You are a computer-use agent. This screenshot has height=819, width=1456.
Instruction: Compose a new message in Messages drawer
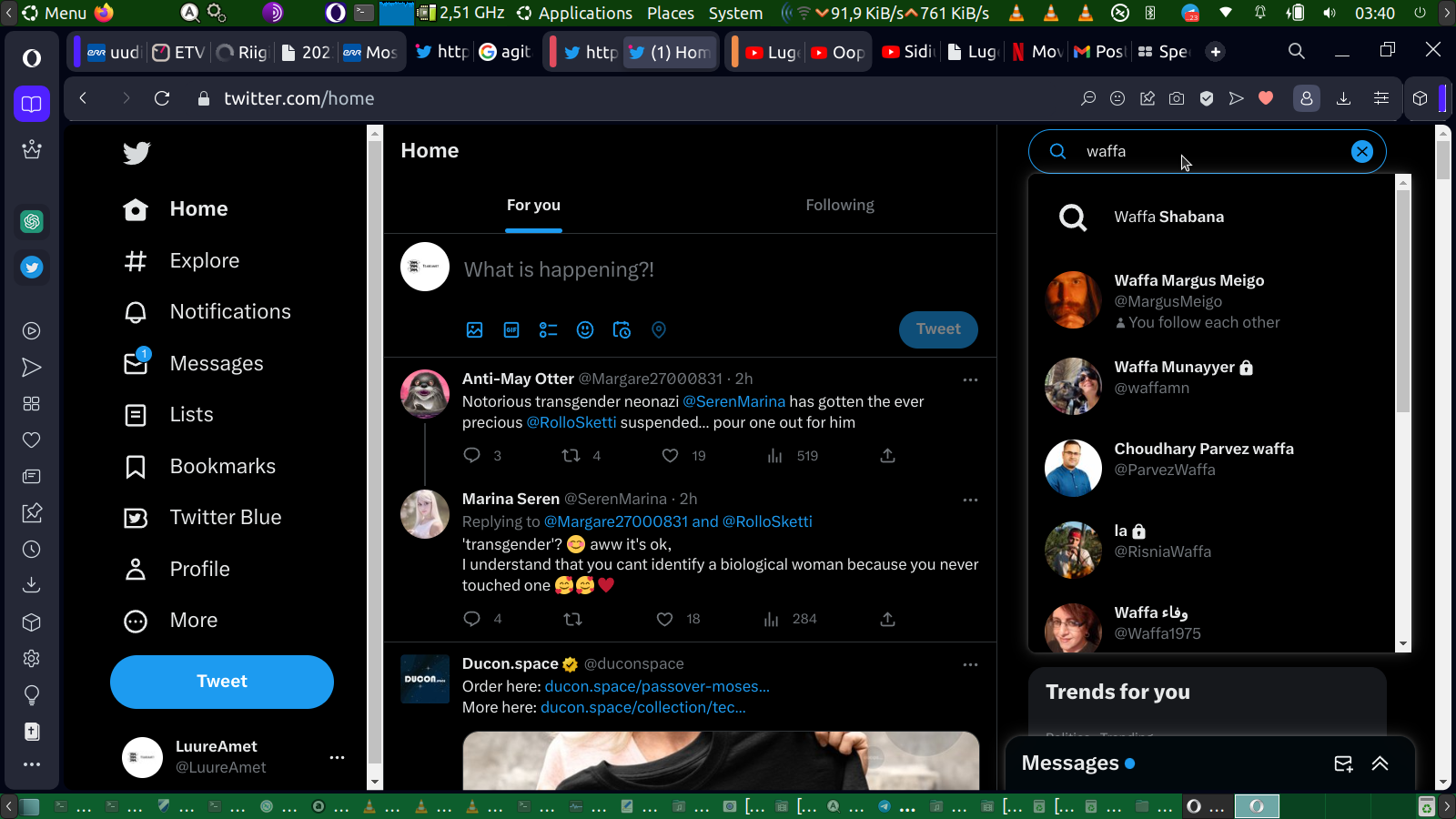(1343, 763)
